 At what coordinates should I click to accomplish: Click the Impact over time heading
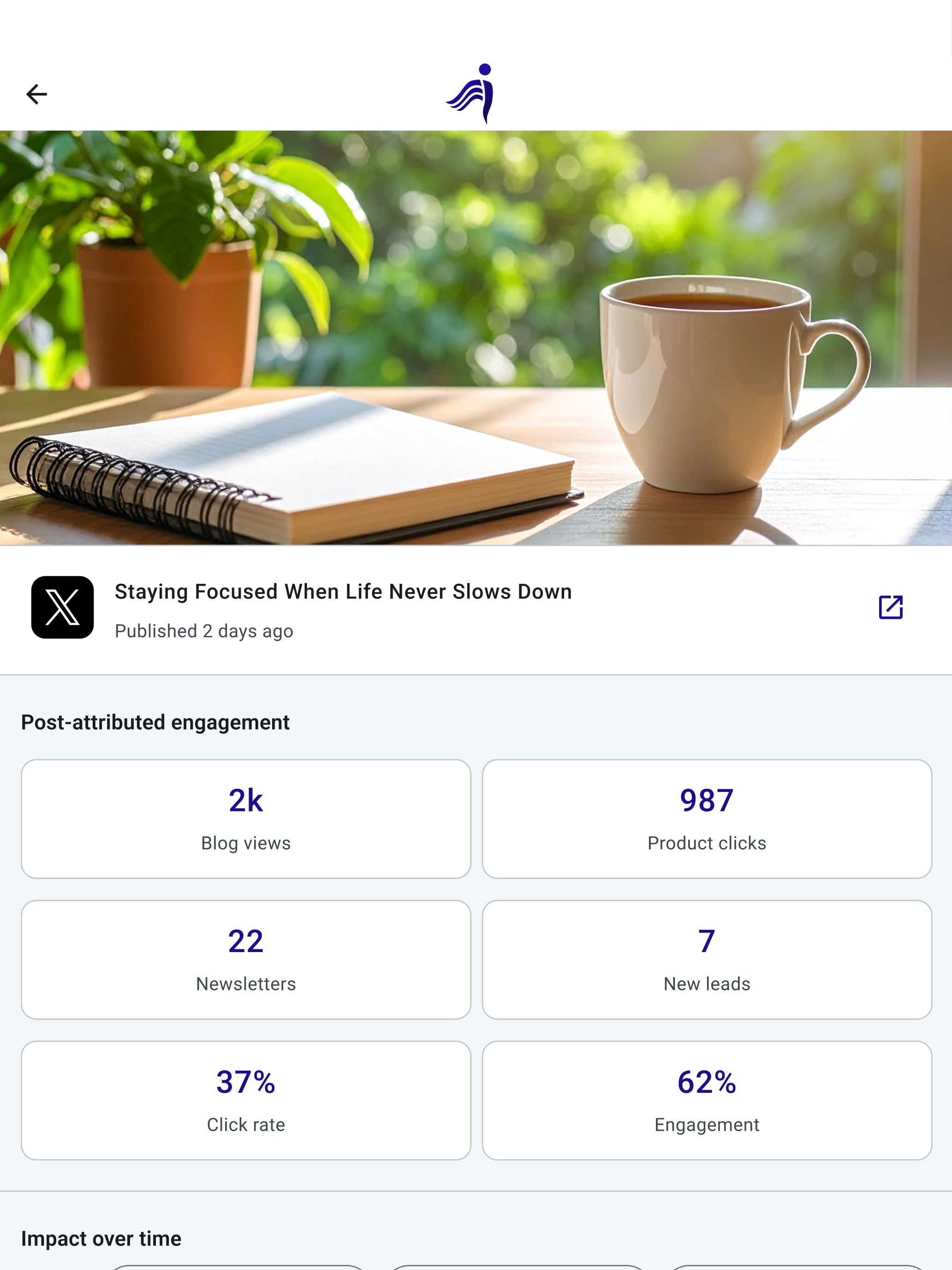coord(101,1239)
